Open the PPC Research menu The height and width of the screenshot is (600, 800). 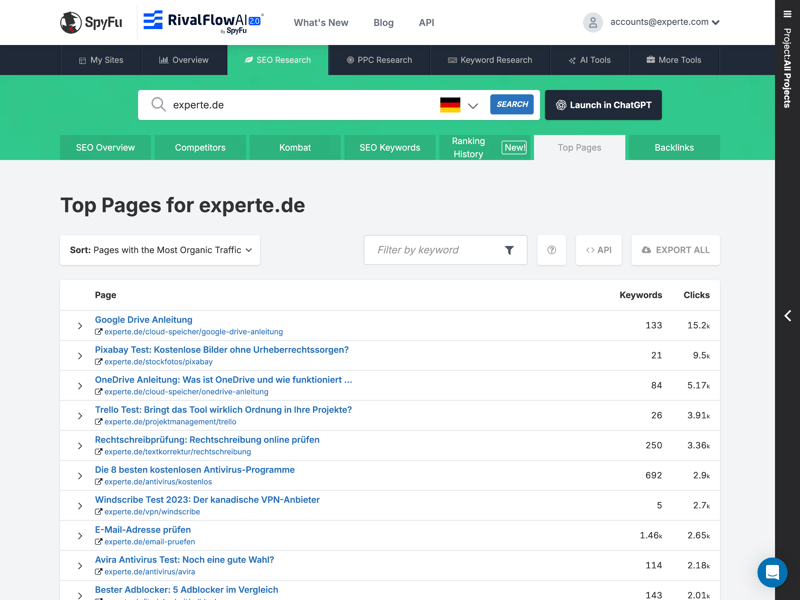click(x=379, y=60)
